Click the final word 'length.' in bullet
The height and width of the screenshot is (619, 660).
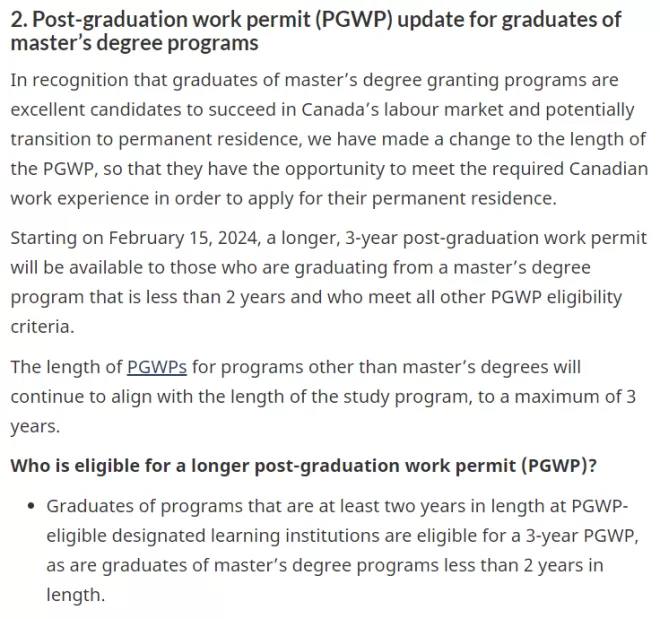point(75,595)
